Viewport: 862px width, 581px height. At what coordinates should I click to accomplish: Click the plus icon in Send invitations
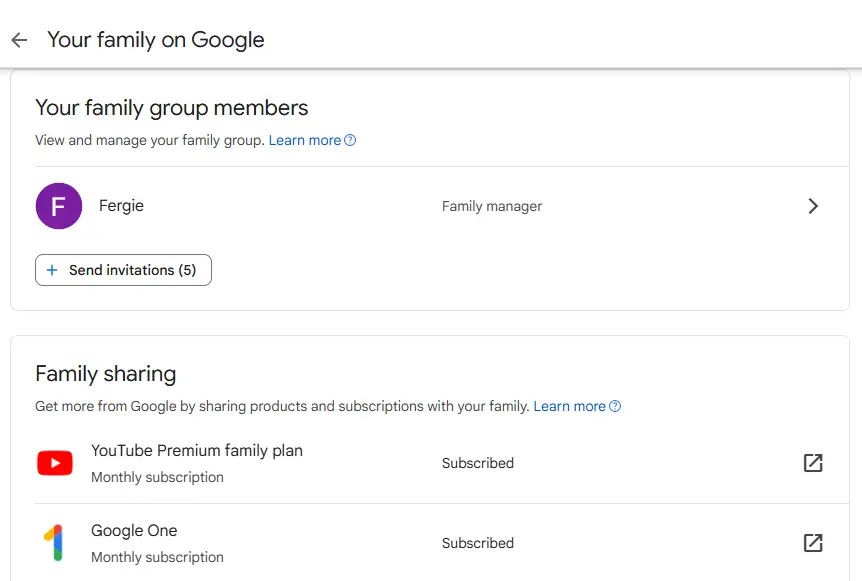(x=52, y=270)
